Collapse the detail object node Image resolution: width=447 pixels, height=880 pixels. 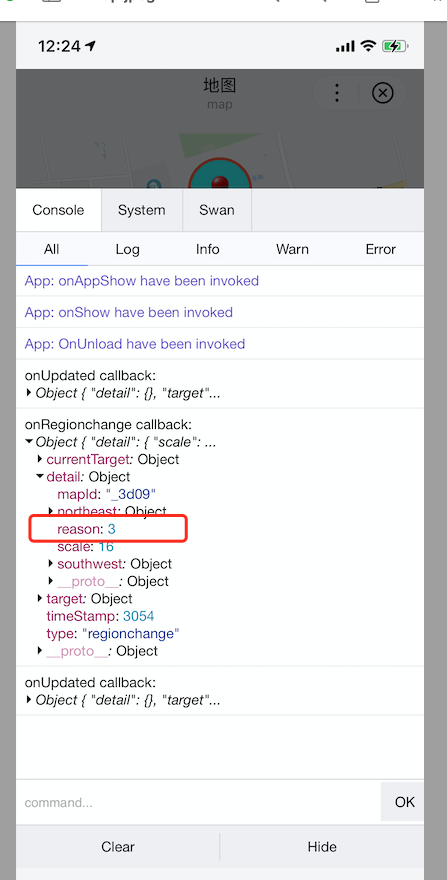tap(40, 476)
